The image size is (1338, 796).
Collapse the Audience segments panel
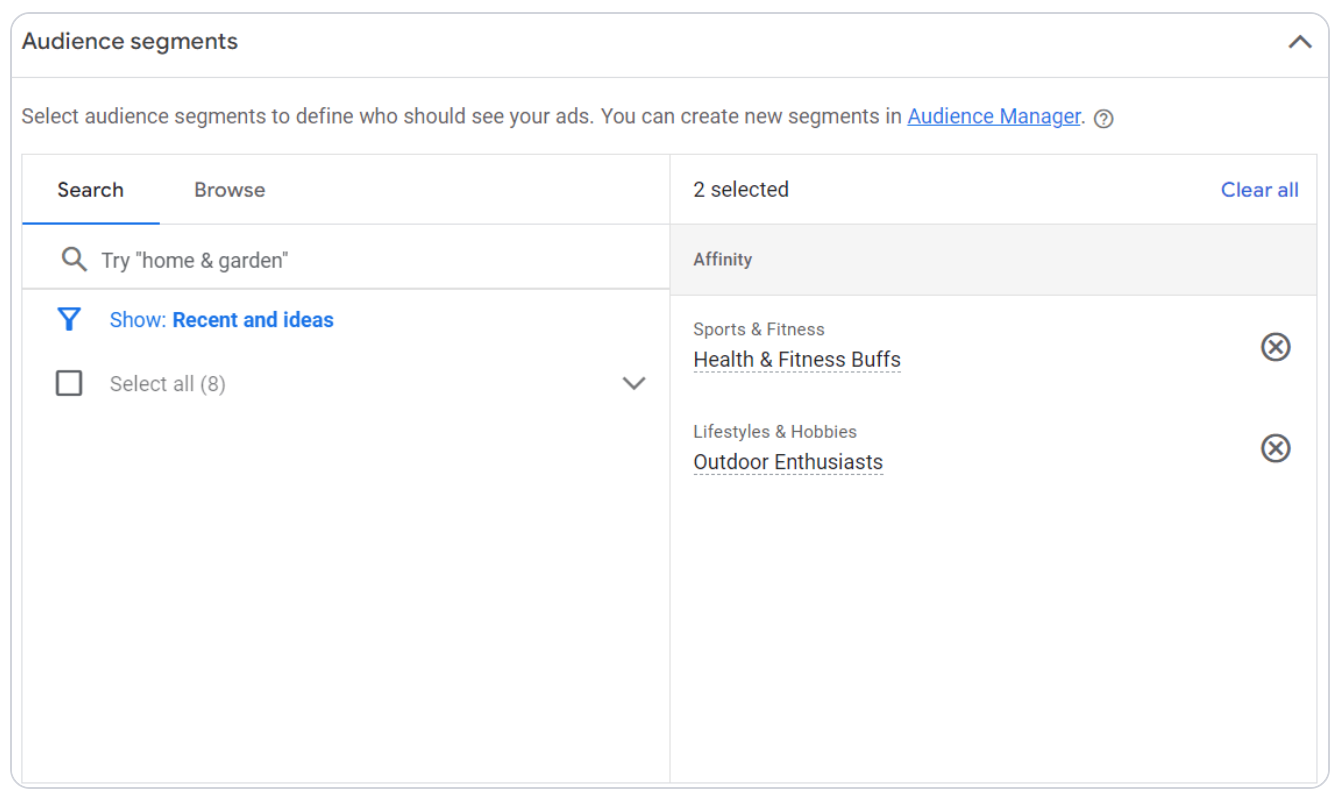tap(1300, 42)
